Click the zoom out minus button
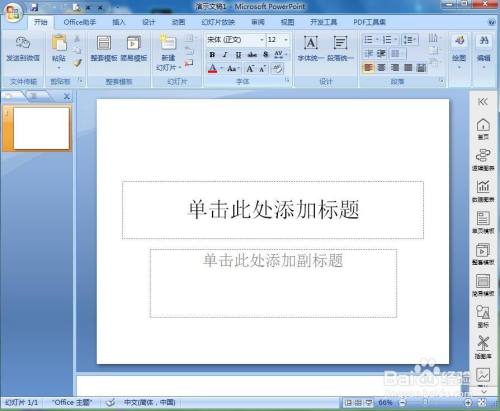Image resolution: width=500 pixels, height=411 pixels. click(403, 403)
